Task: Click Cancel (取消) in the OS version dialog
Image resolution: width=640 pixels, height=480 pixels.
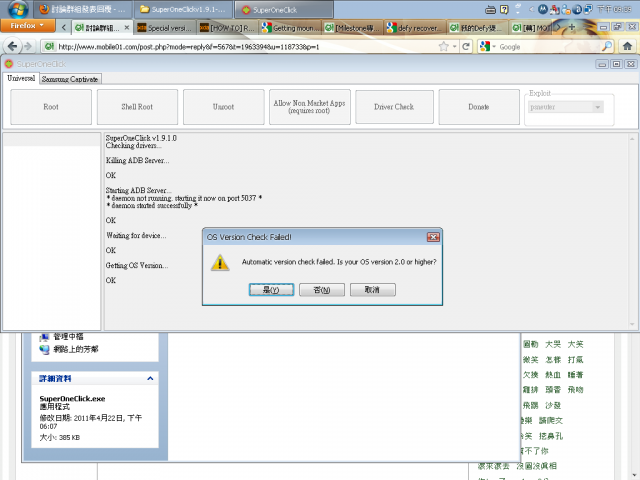Action: [x=373, y=290]
